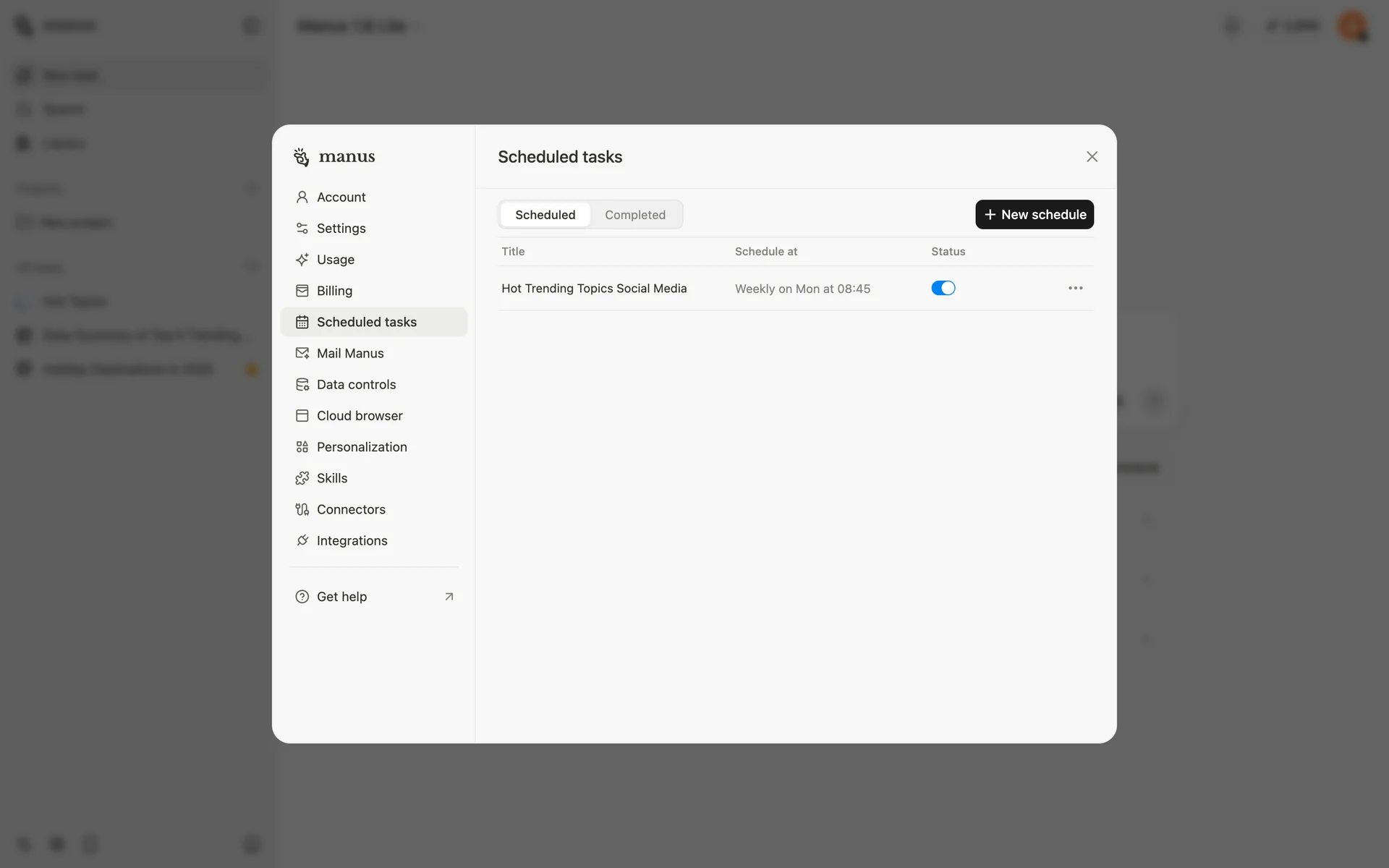Open the Account settings page
The image size is (1389, 868).
click(373, 197)
